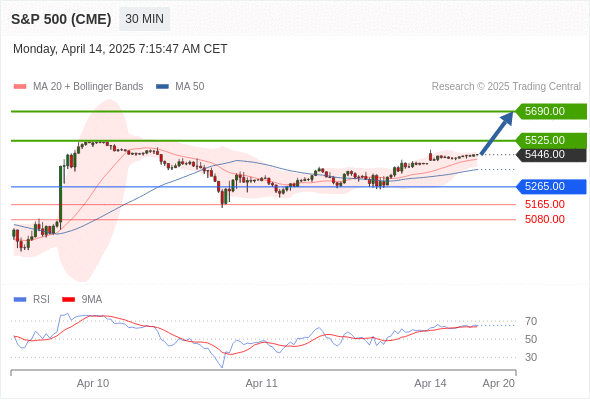Click the 5080.00 support level label

[x=545, y=219]
